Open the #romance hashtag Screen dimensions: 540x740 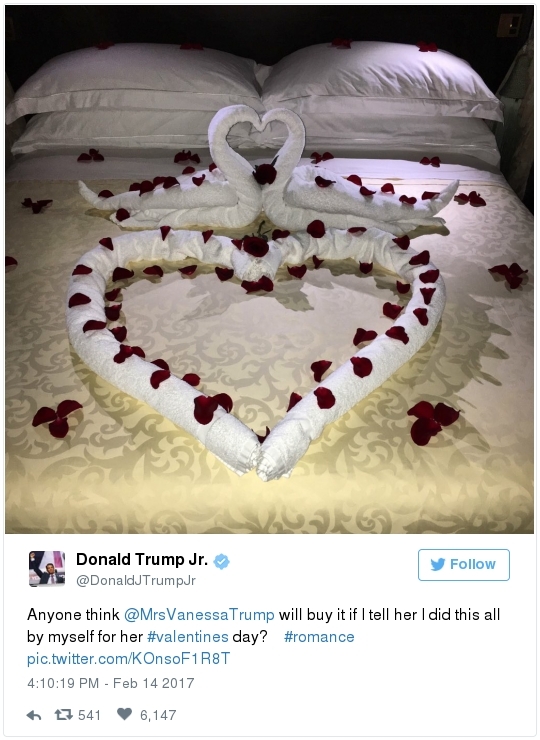coord(319,637)
